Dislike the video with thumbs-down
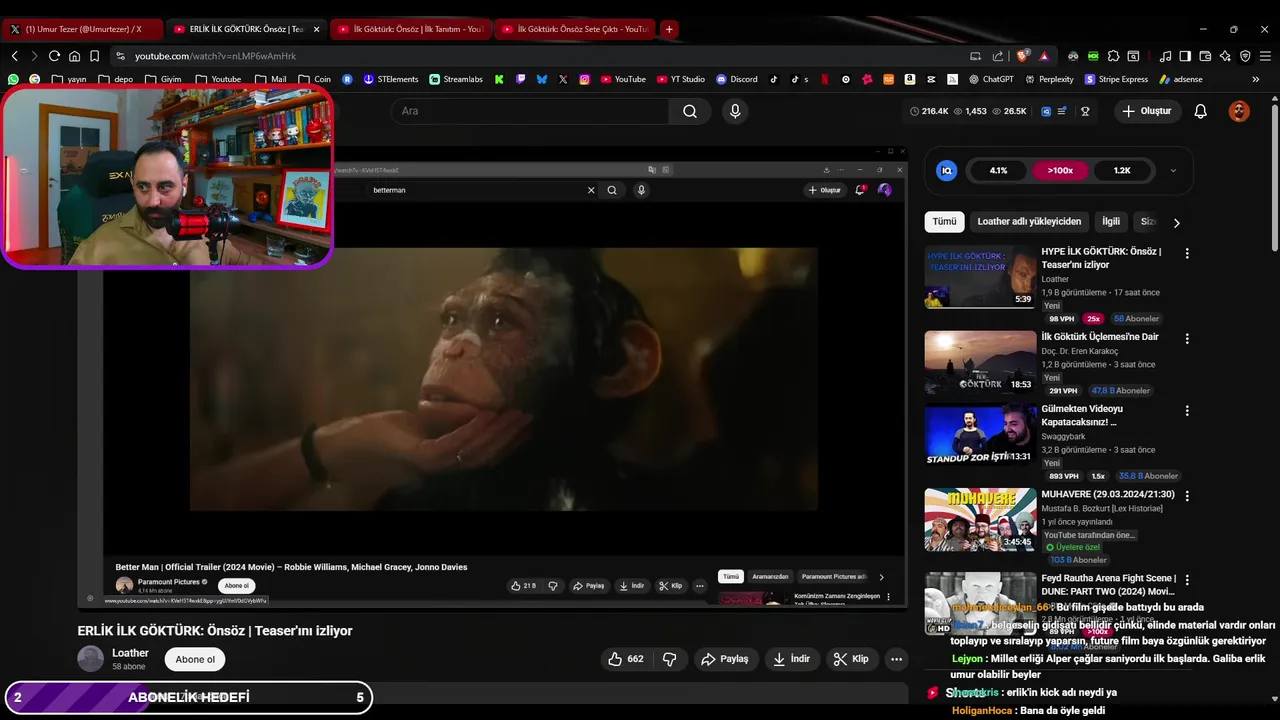1280x720 pixels. [x=670, y=659]
